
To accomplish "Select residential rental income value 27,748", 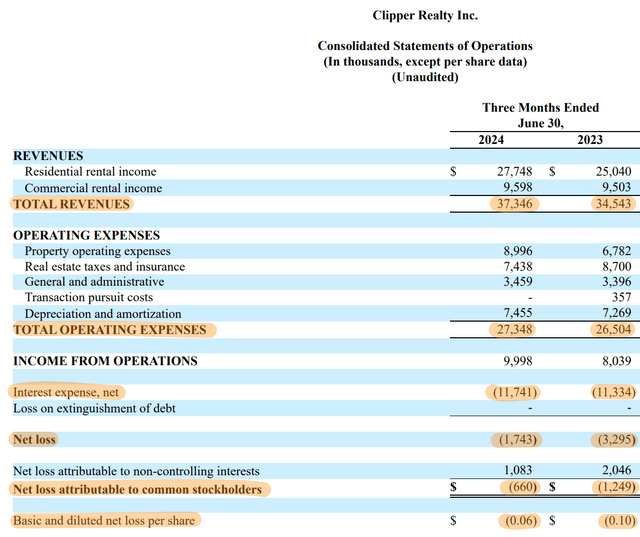I will point(514,171).
